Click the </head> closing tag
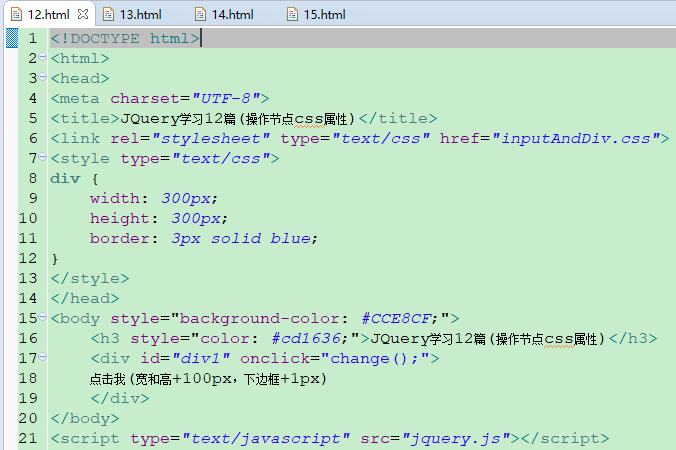The height and width of the screenshot is (450, 676). click(x=85, y=298)
